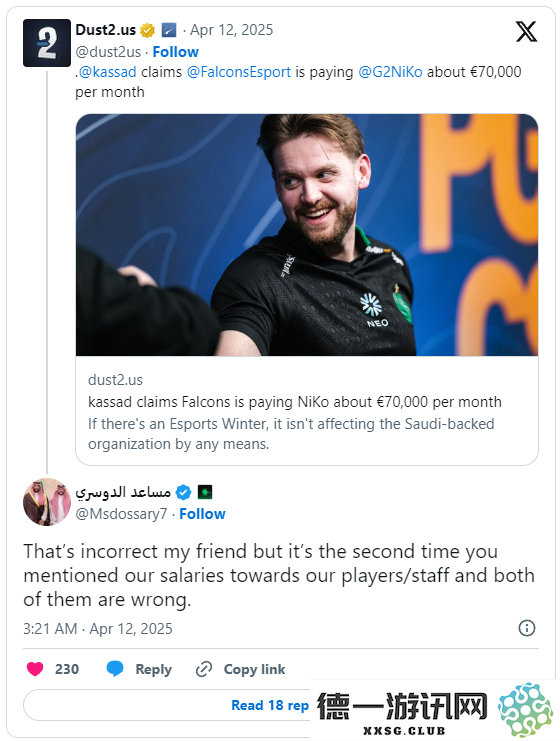Click Dust2.us gold verified badge
The width and height of the screenshot is (560, 741).
click(147, 30)
